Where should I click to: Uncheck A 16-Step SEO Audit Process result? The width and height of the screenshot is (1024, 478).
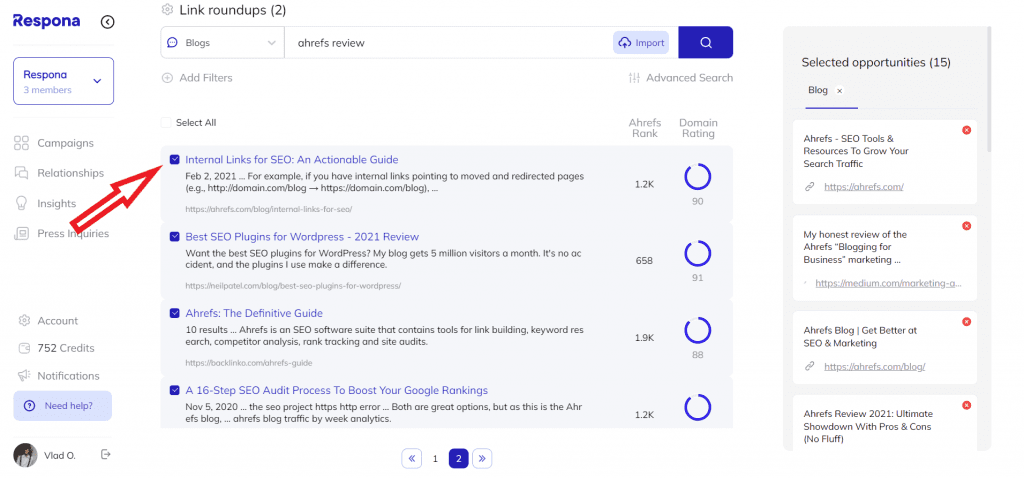pyautogui.click(x=174, y=390)
